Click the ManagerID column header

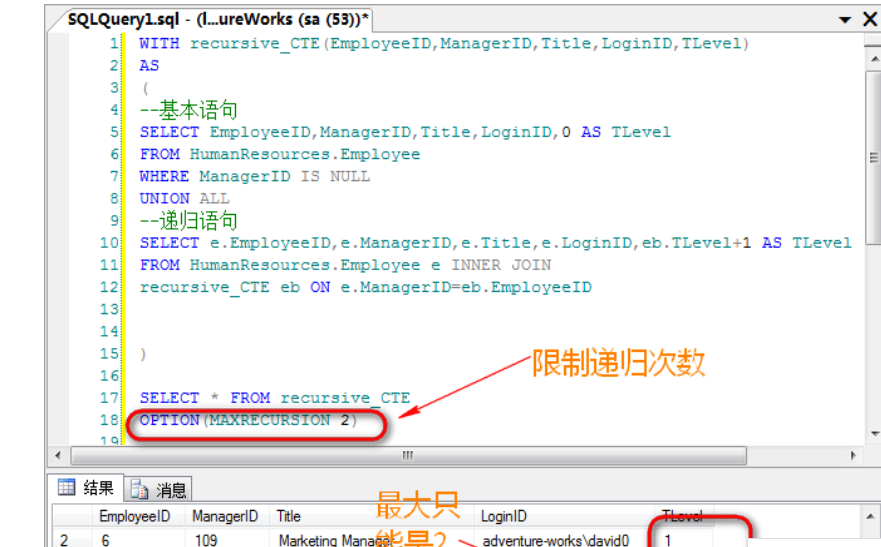coord(225,516)
